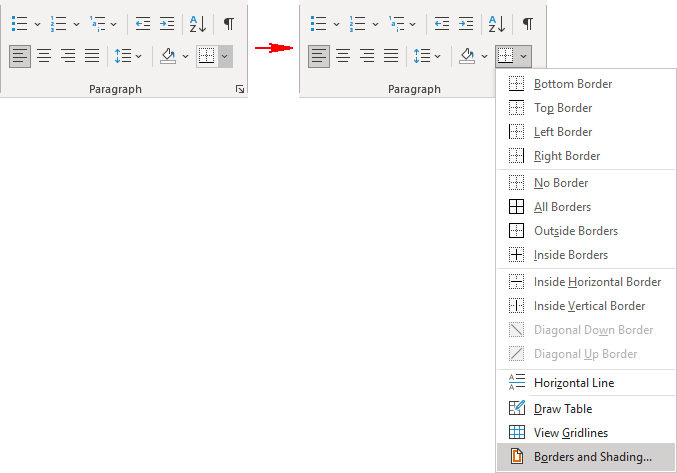Toggle Align Right in ribbon with open Borders menu
This screenshot has width=677, height=473.
[x=367, y=56]
